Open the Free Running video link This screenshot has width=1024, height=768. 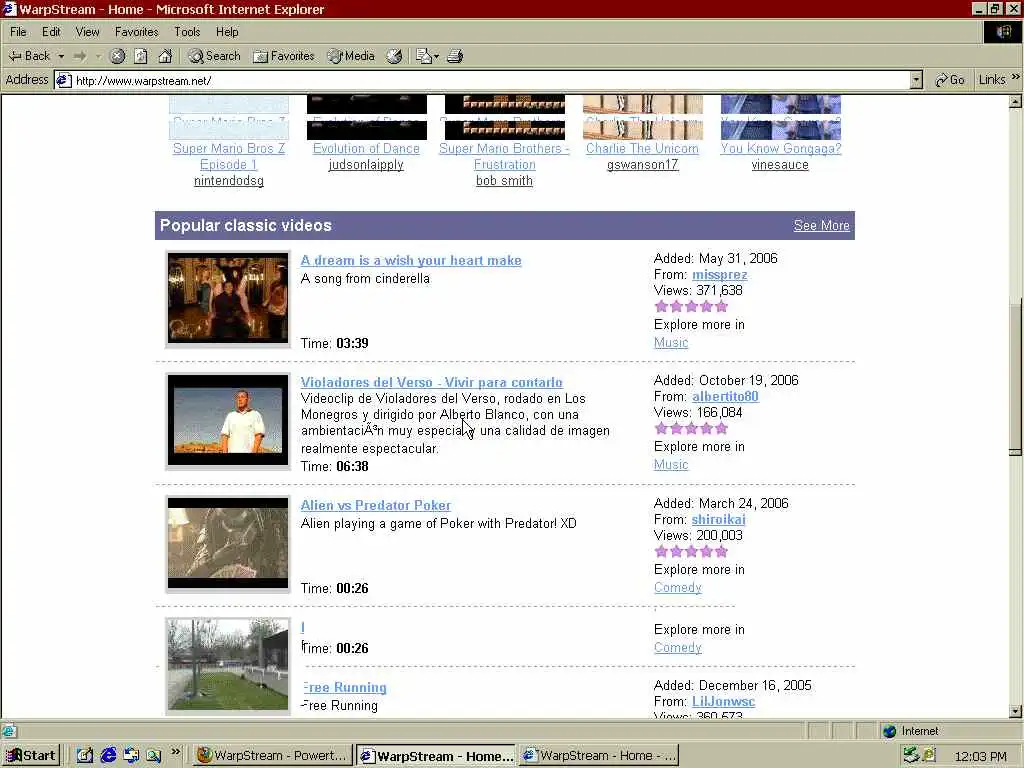[345, 688]
